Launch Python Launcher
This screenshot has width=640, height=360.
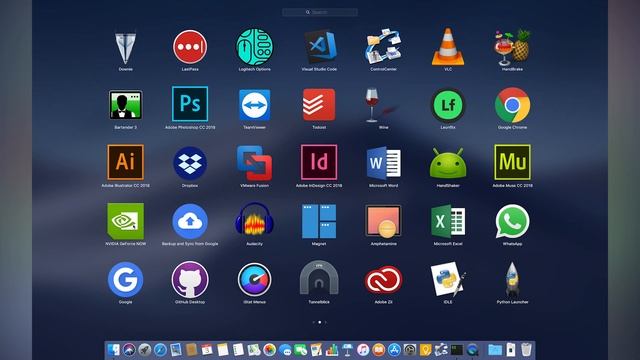[512, 280]
